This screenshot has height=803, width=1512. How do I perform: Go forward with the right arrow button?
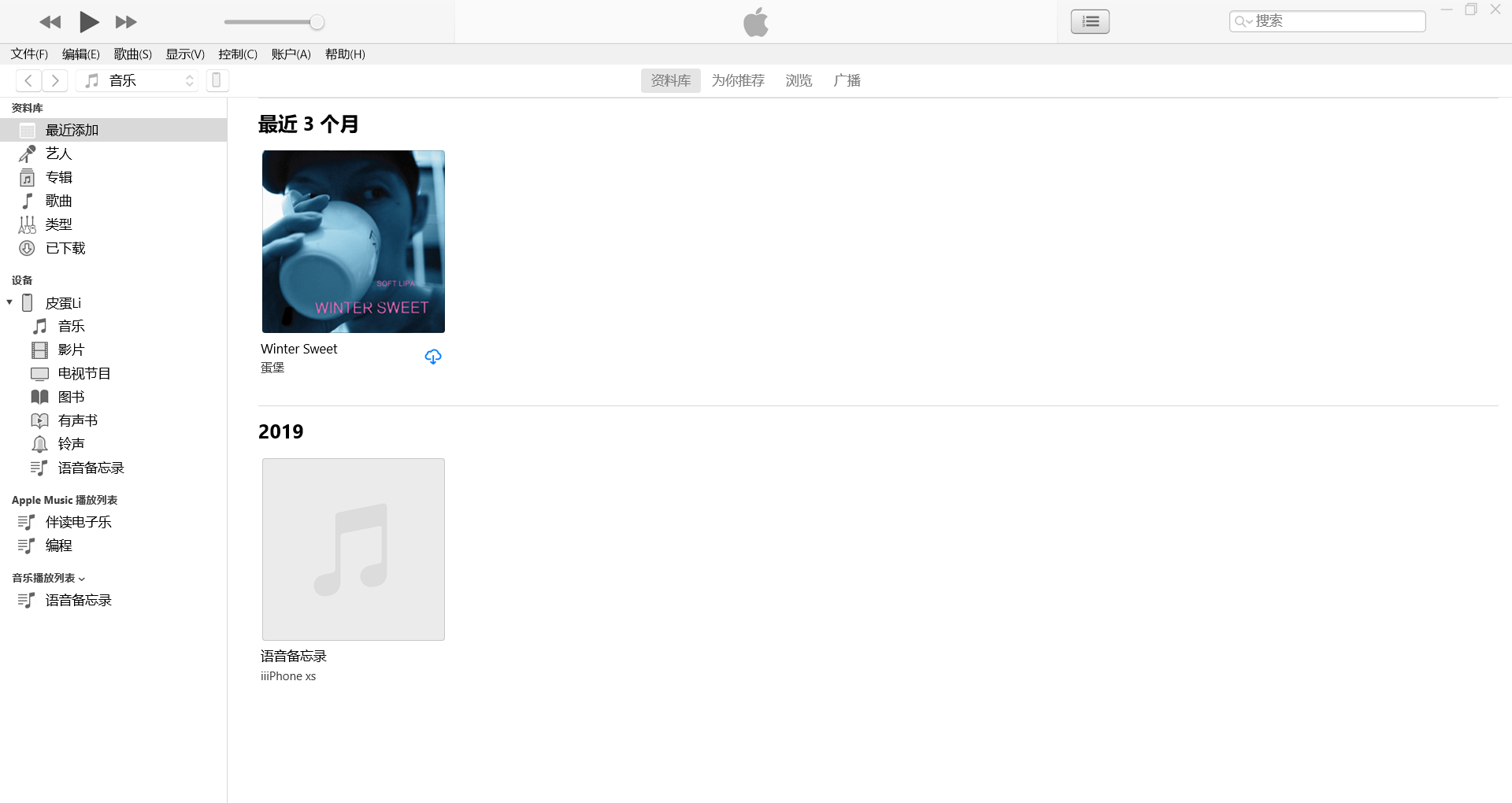55,80
